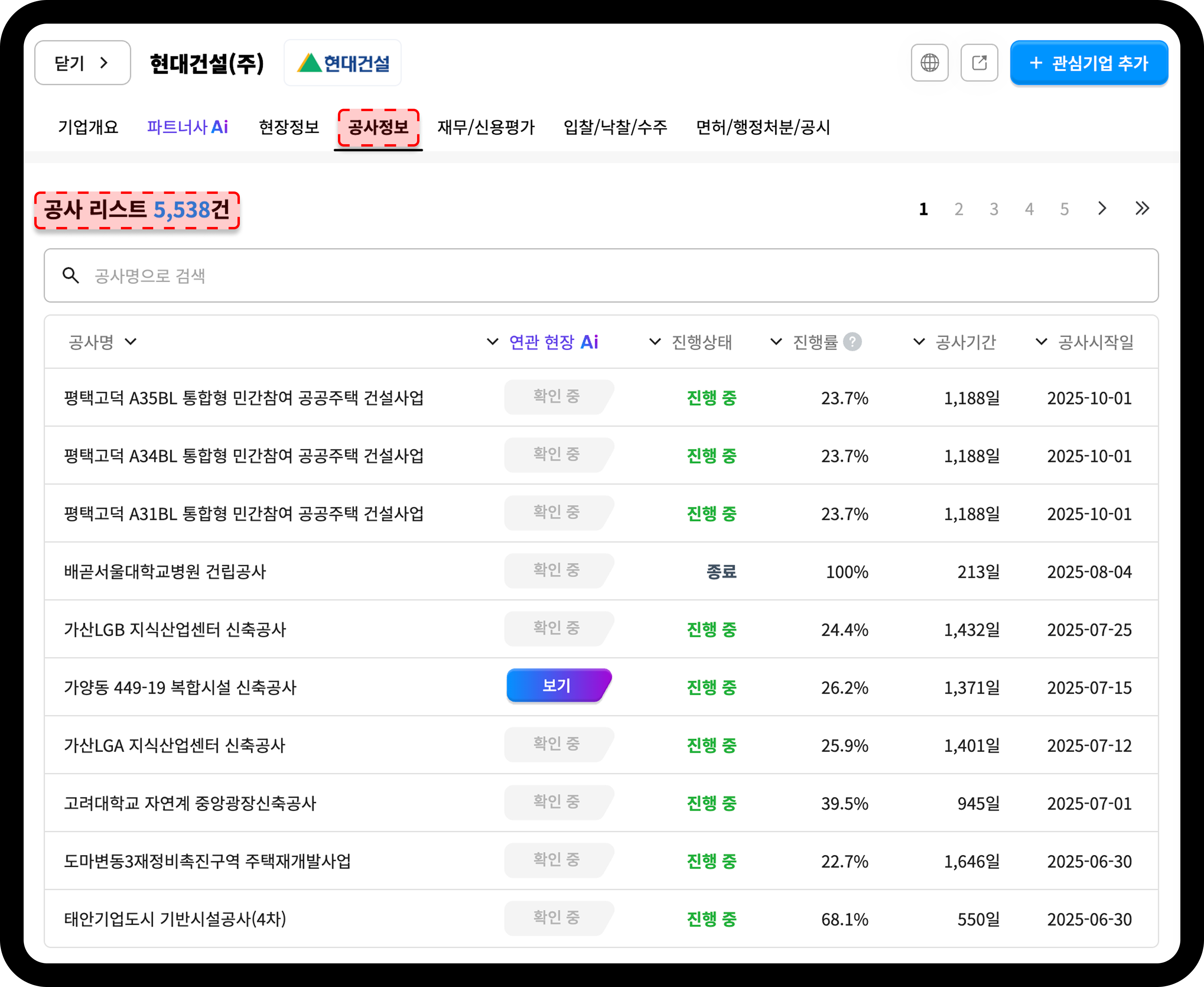
Task: Click 보기 button for 가양동 449-19 row
Action: pyautogui.click(x=559, y=686)
